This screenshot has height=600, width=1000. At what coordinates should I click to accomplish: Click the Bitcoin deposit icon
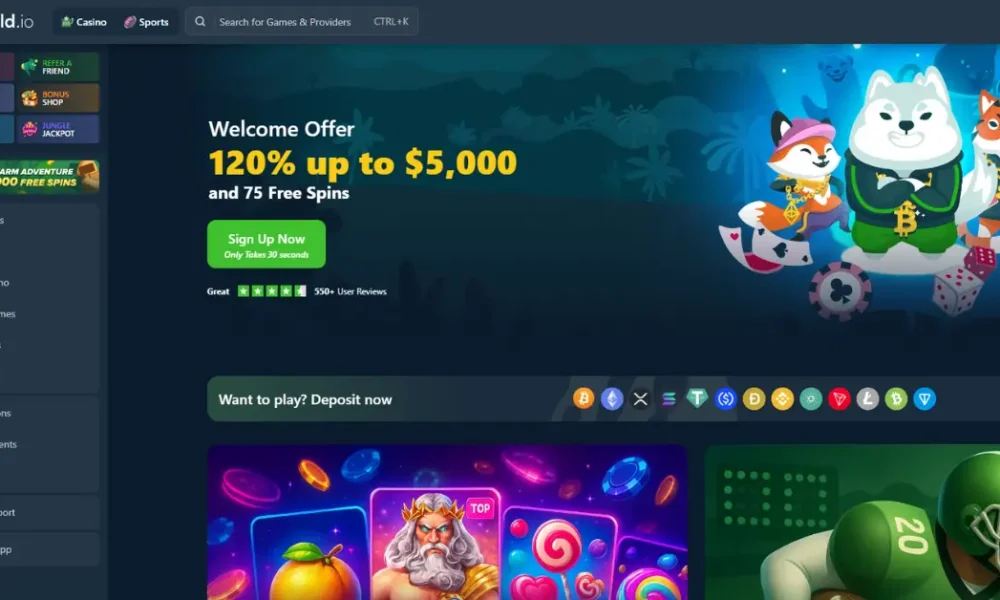(583, 399)
